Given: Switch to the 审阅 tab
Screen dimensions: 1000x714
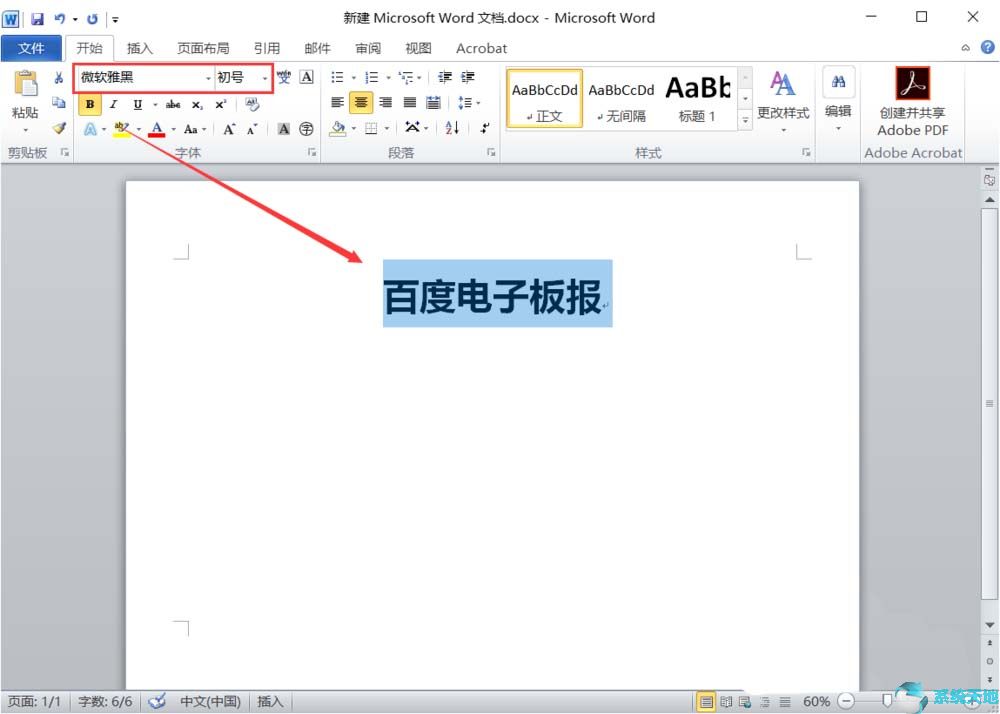Looking at the screenshot, I should click(368, 48).
